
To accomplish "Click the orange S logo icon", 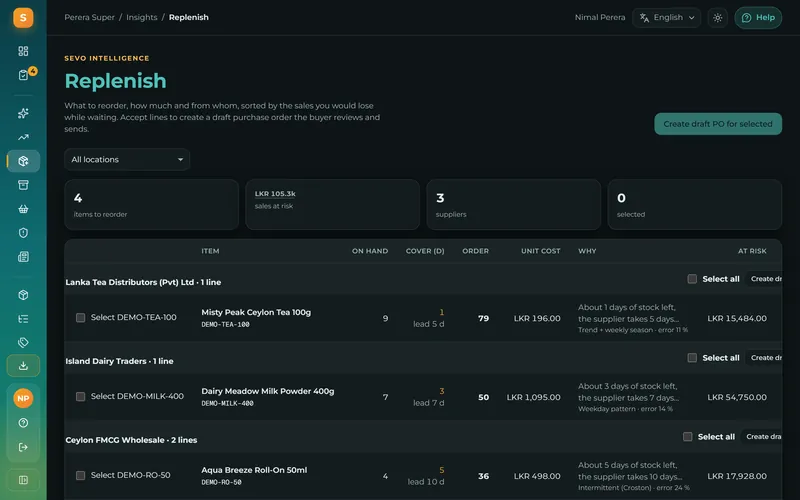I will [x=23, y=18].
